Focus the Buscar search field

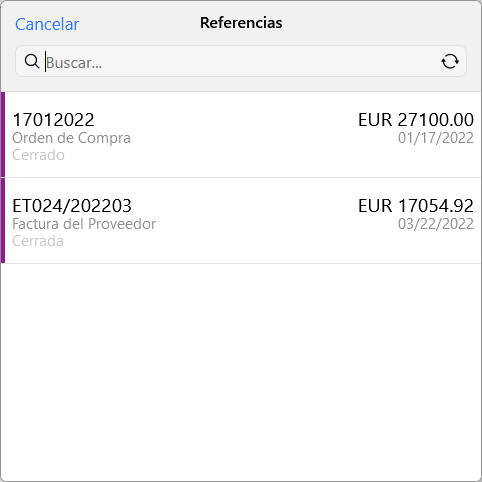click(x=241, y=61)
